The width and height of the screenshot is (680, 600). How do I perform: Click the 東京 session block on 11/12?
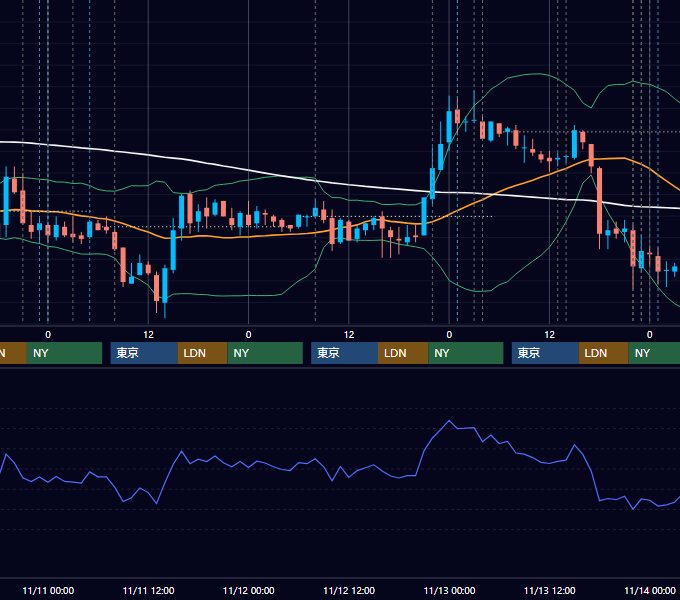(344, 353)
